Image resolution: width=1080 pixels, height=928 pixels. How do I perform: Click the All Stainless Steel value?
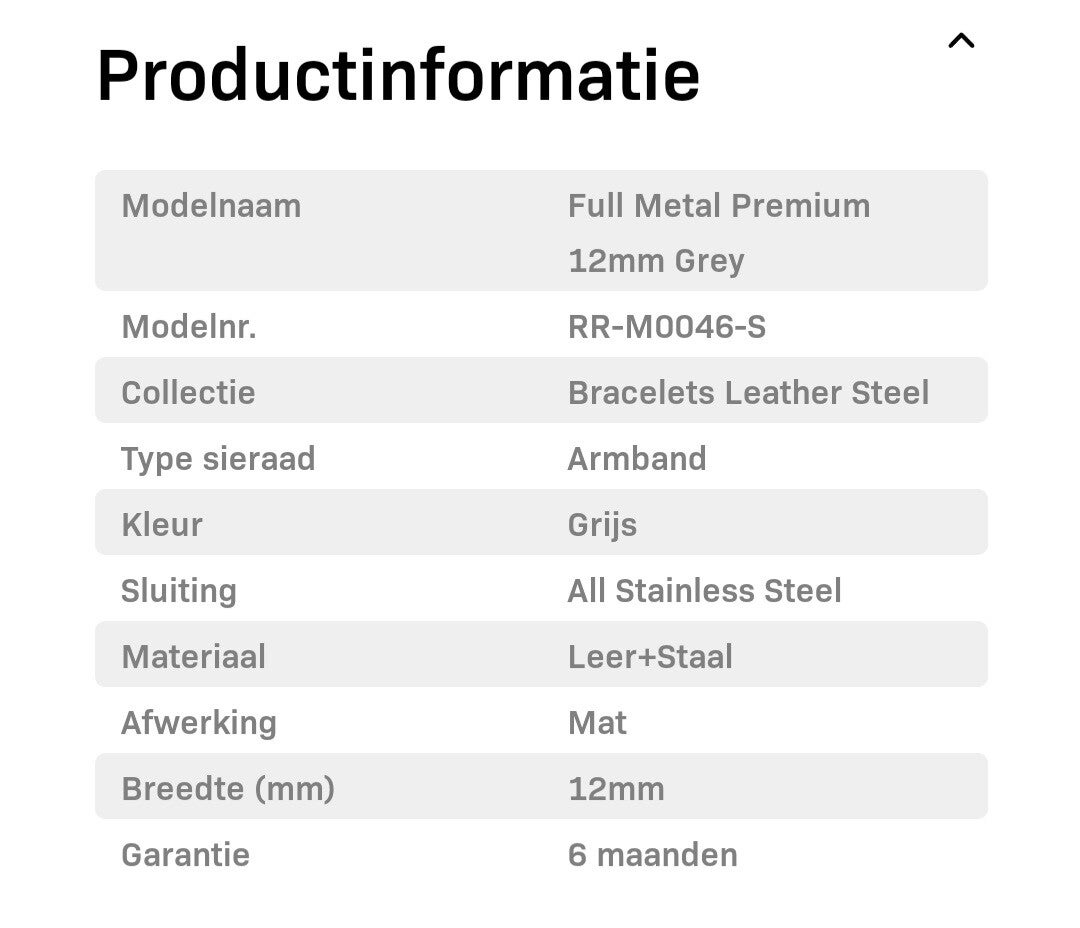click(x=704, y=591)
